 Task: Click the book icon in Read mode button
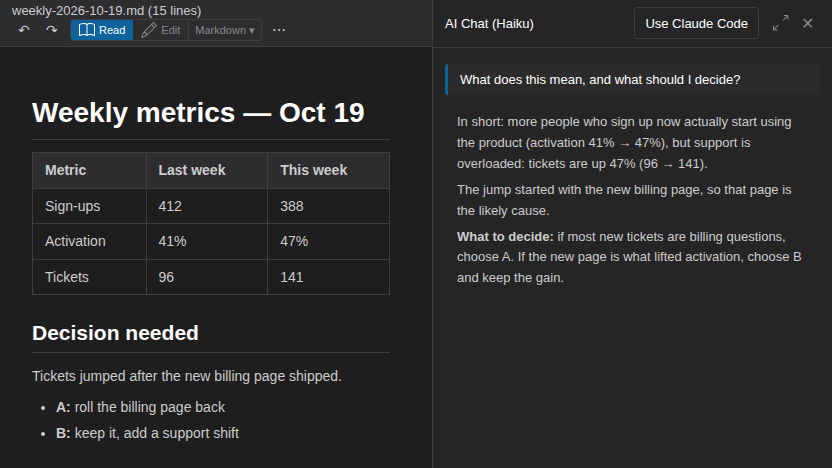tap(86, 30)
